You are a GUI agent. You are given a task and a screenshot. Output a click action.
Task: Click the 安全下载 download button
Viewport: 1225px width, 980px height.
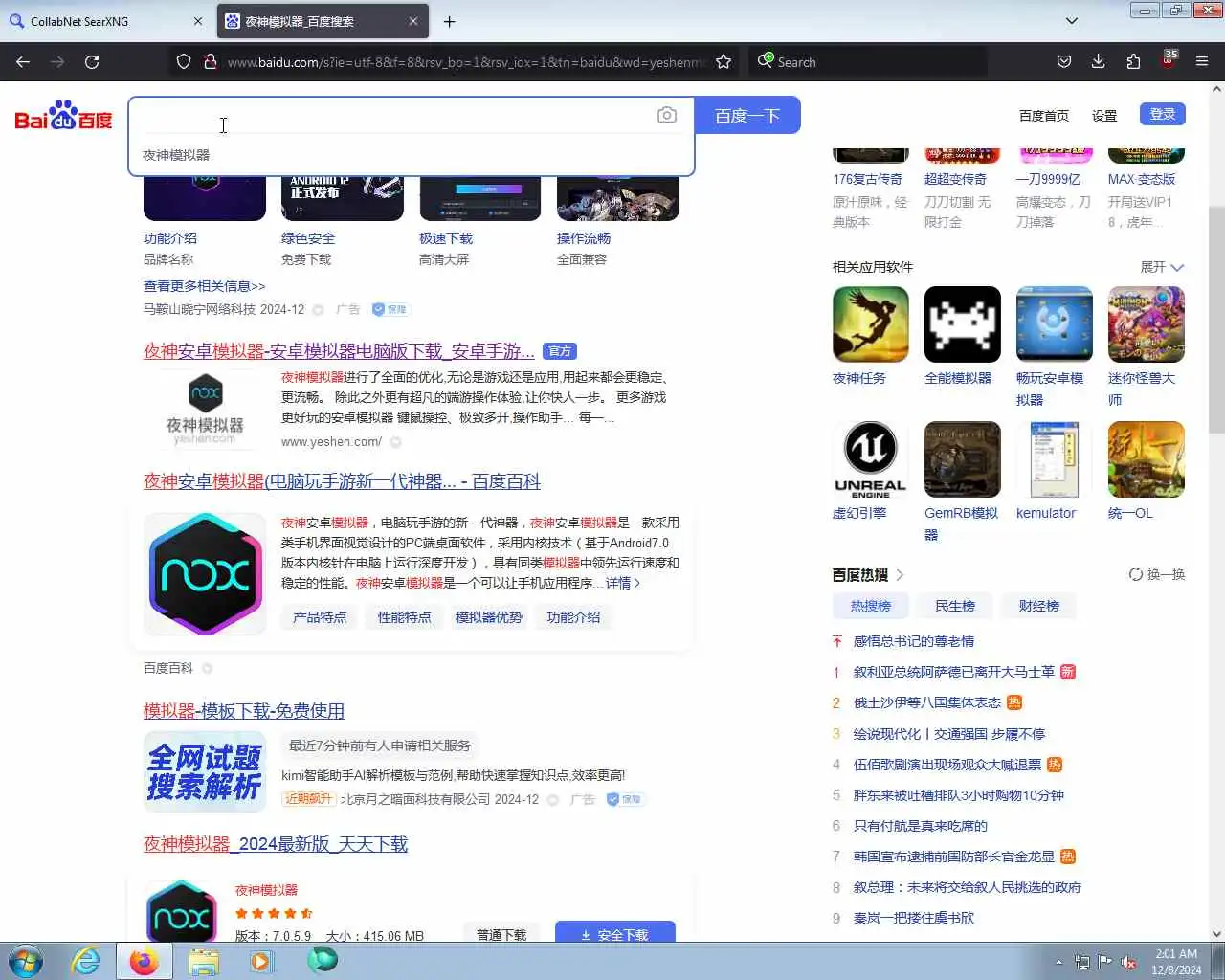(x=615, y=933)
